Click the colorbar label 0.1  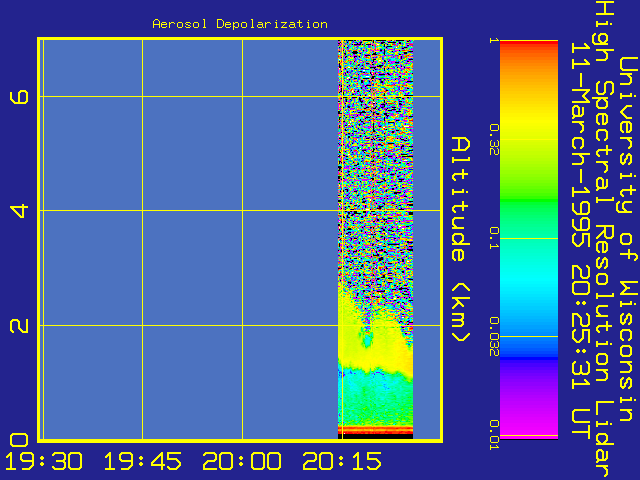tap(494, 238)
